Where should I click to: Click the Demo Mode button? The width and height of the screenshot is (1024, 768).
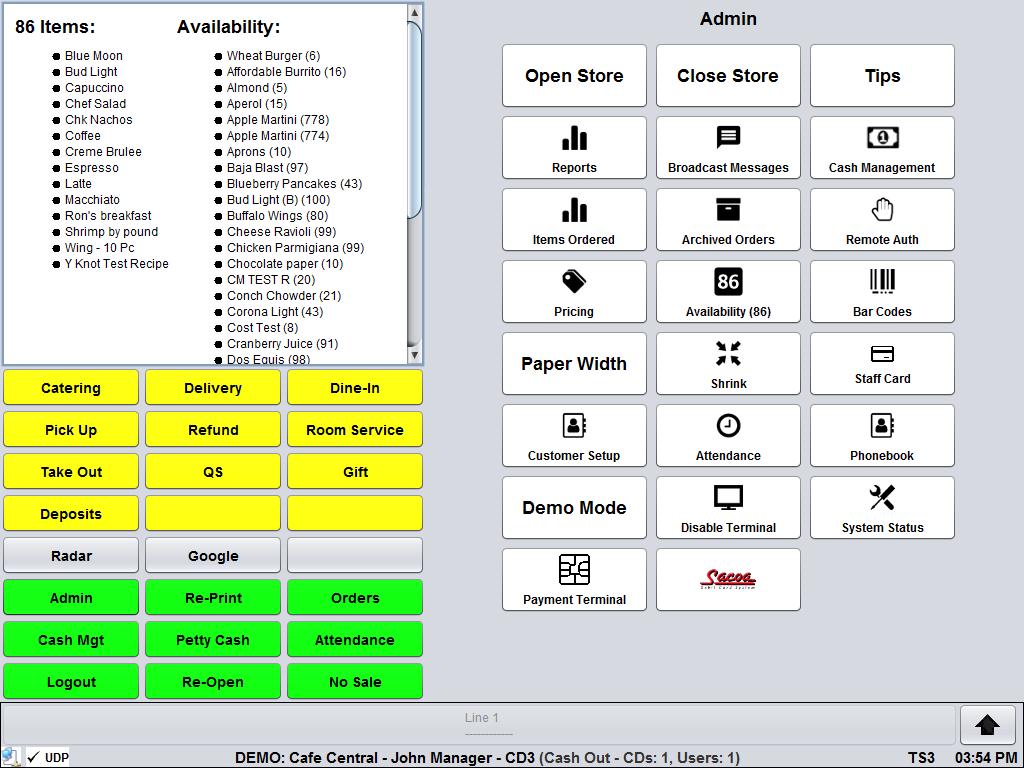574,507
